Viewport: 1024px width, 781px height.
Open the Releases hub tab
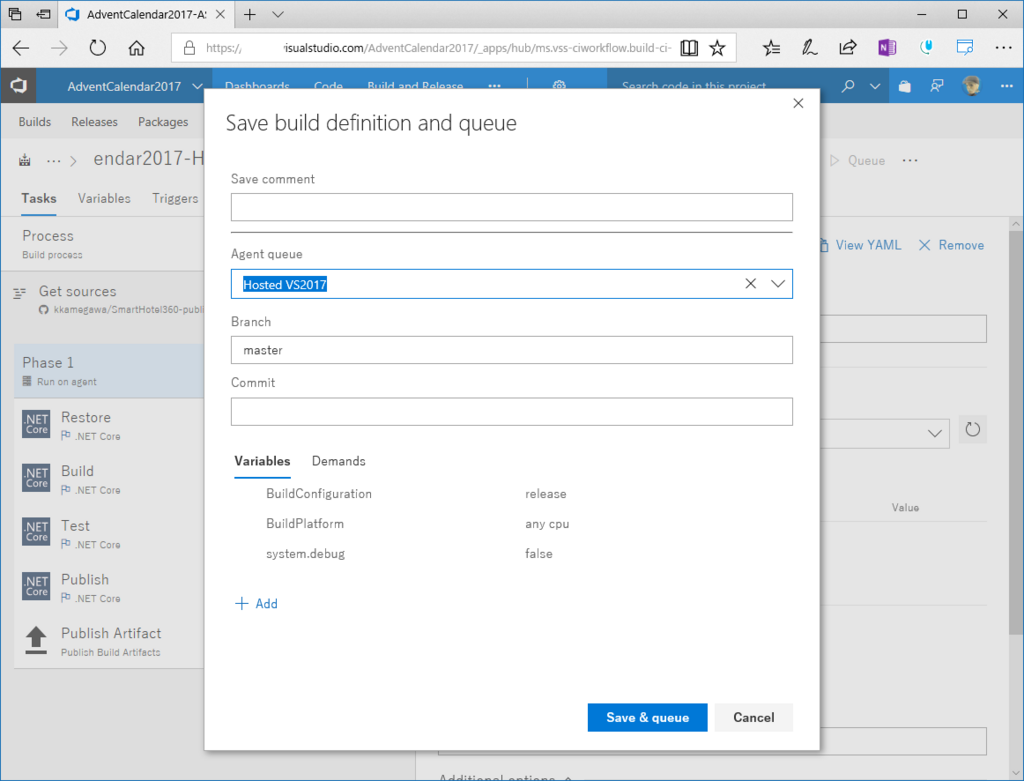(x=94, y=122)
